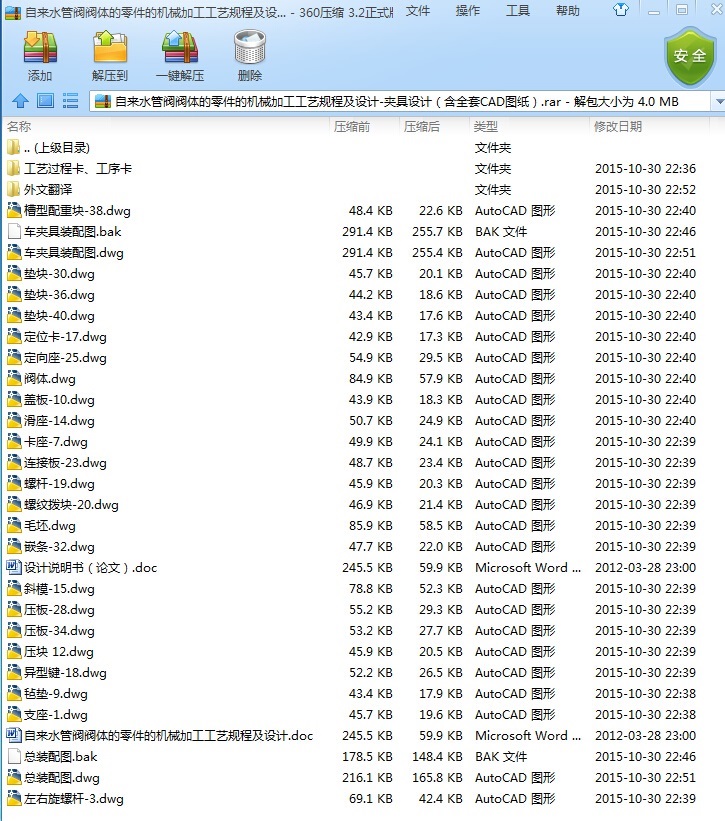Sort by 修改日期 column header
725x821 pixels.
click(618, 126)
